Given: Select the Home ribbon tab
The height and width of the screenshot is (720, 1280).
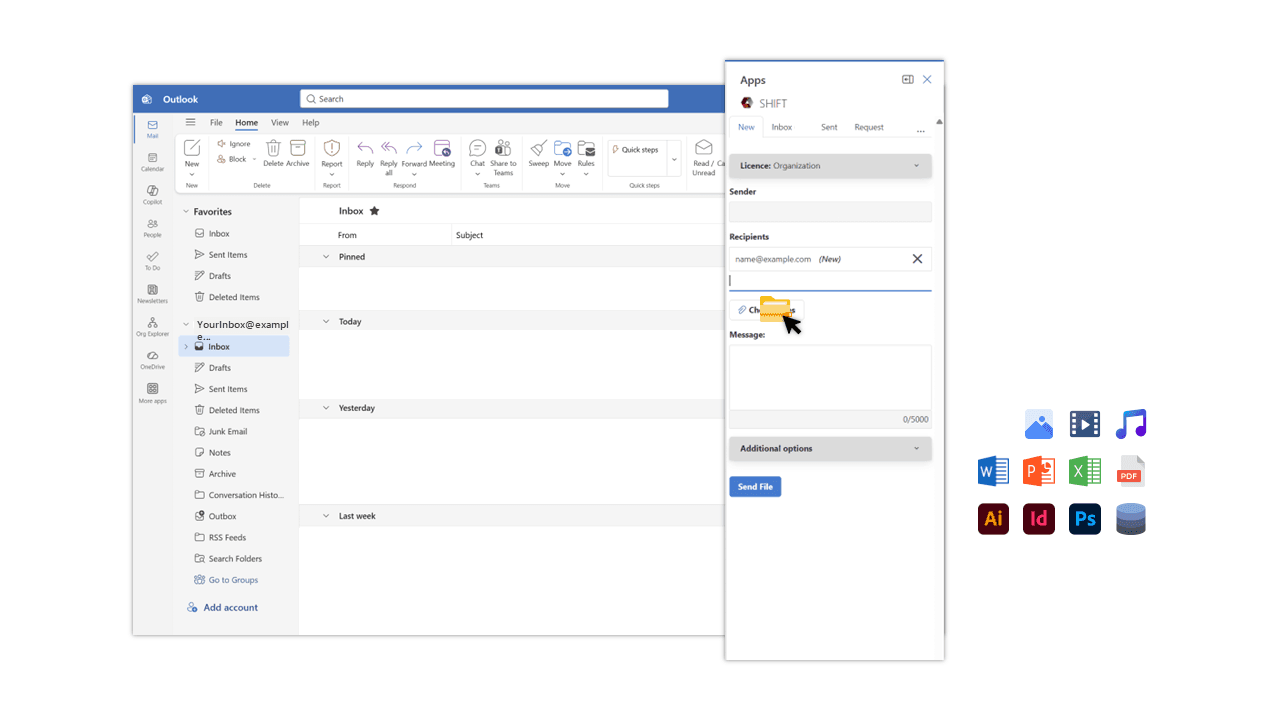Looking at the screenshot, I should coord(246,123).
